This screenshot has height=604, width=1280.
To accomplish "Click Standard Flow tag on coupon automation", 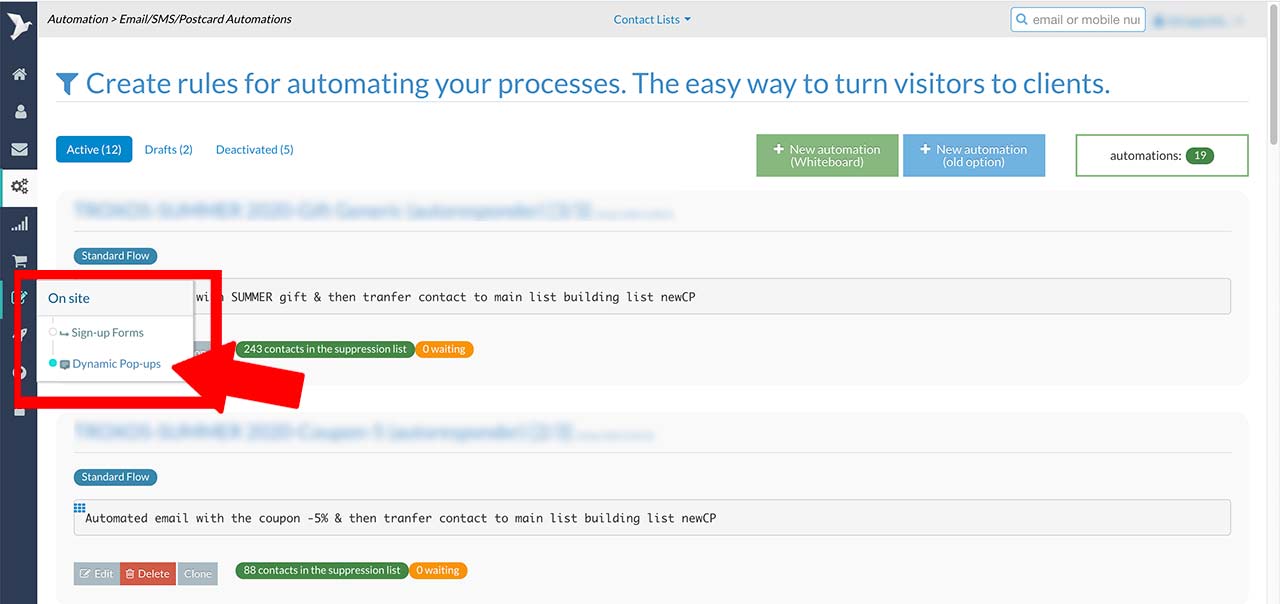I will 115,477.
